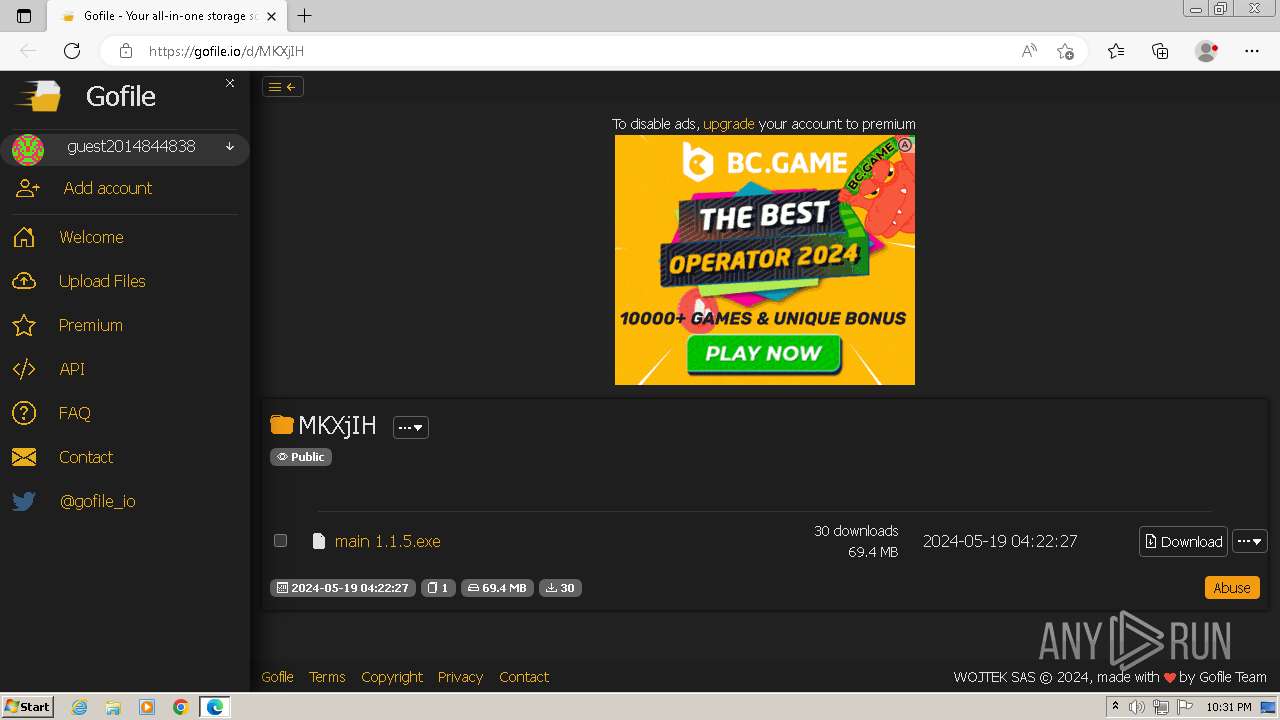Click the FAQ question mark icon
Viewport: 1280px width, 720px height.
click(x=24, y=413)
